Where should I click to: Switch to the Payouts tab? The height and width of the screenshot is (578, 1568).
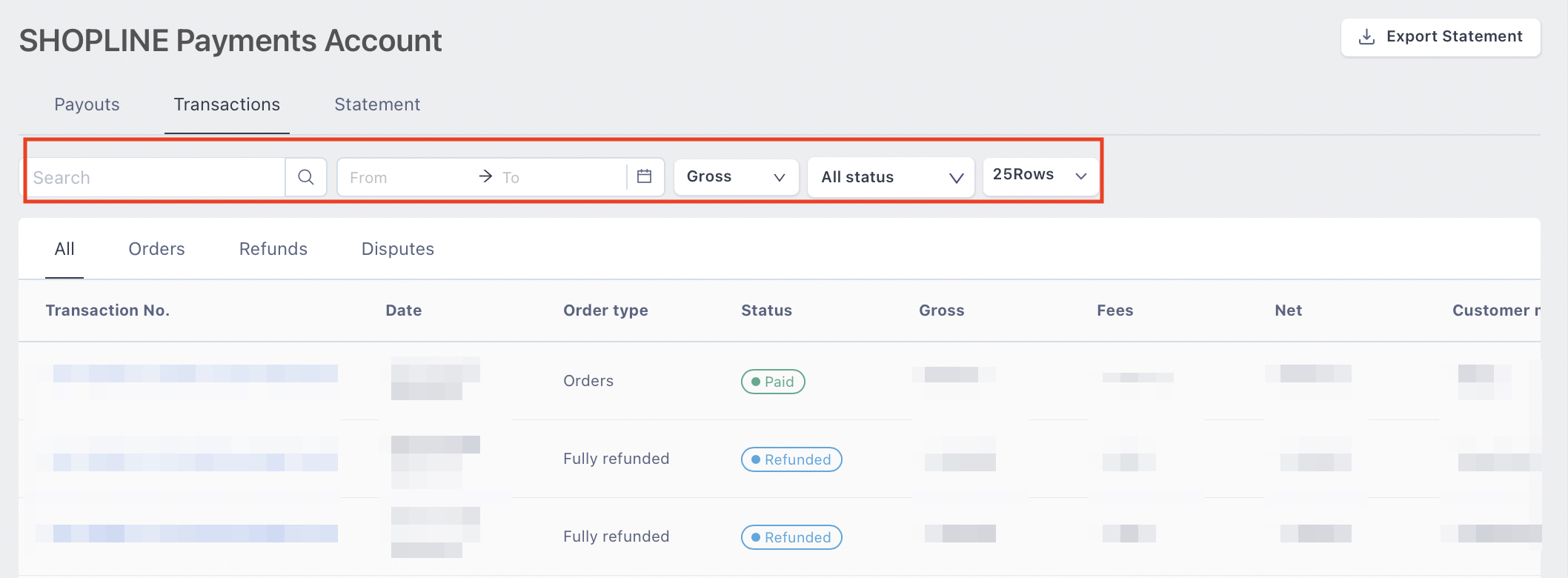(x=87, y=104)
